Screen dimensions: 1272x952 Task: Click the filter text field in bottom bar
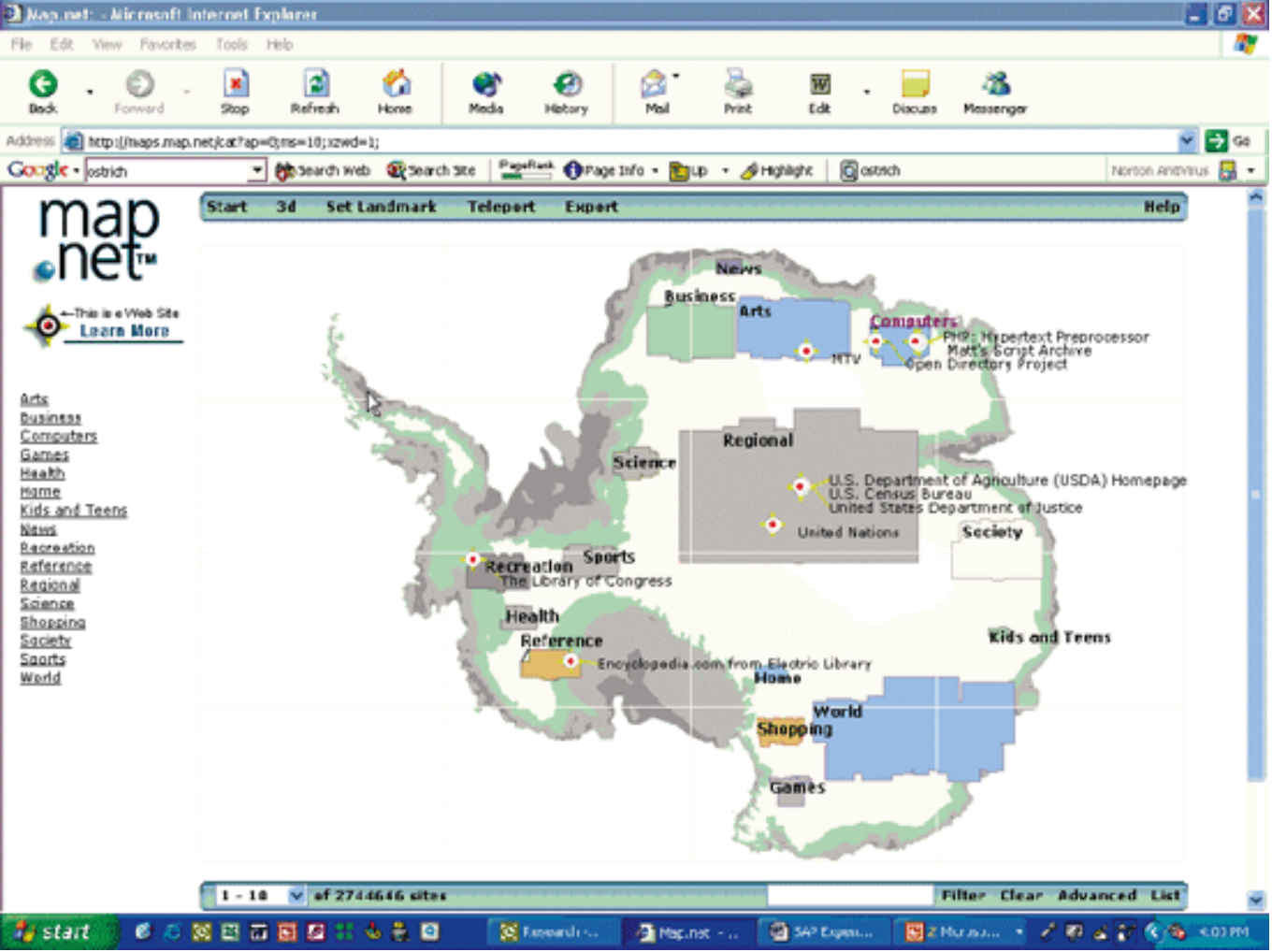[850, 895]
